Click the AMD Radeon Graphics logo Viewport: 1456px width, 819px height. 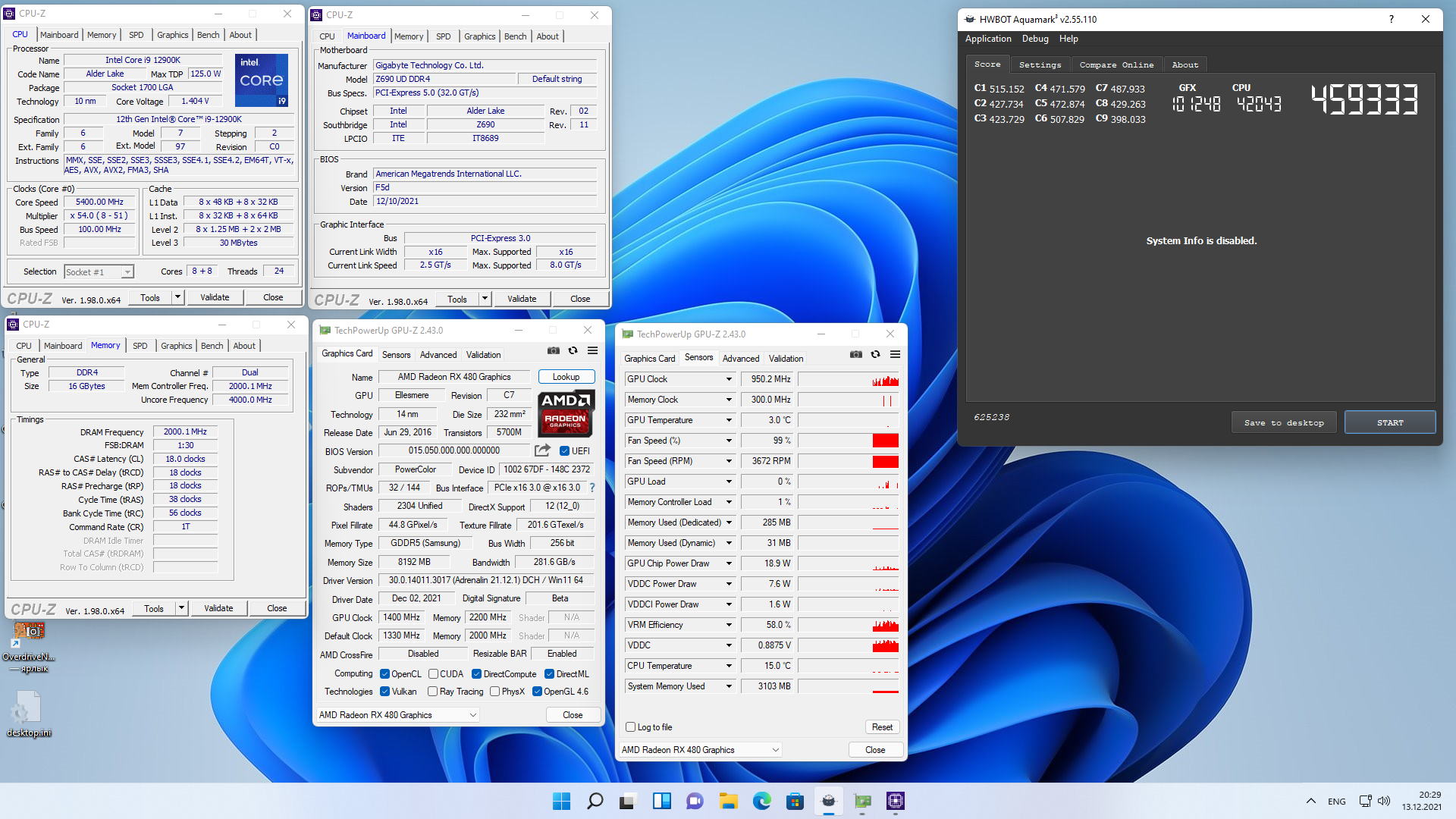pos(566,413)
